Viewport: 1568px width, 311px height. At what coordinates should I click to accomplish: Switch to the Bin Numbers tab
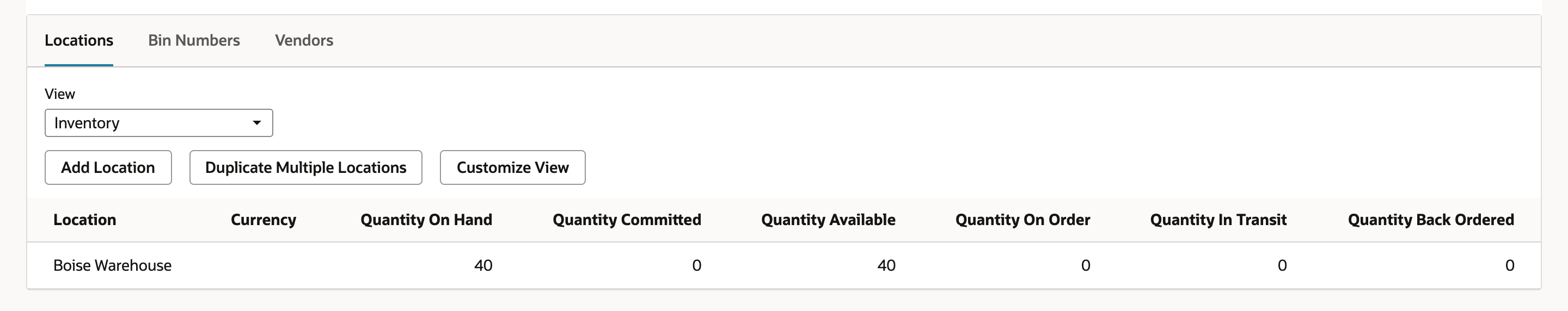pyautogui.click(x=194, y=40)
